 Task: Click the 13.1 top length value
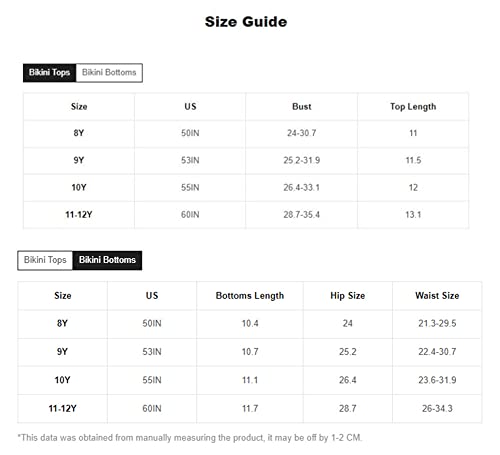(413, 215)
